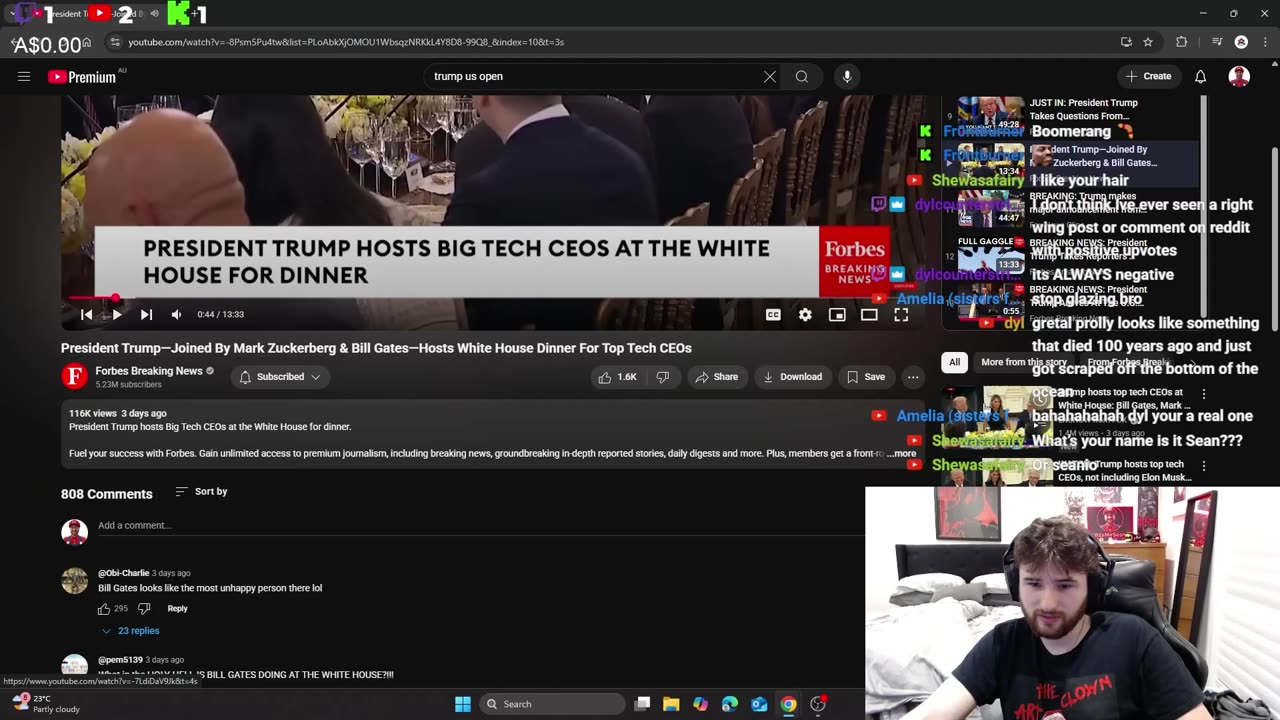This screenshot has width=1280, height=720.
Task: Dislike the Forbes video
Action: 663,377
